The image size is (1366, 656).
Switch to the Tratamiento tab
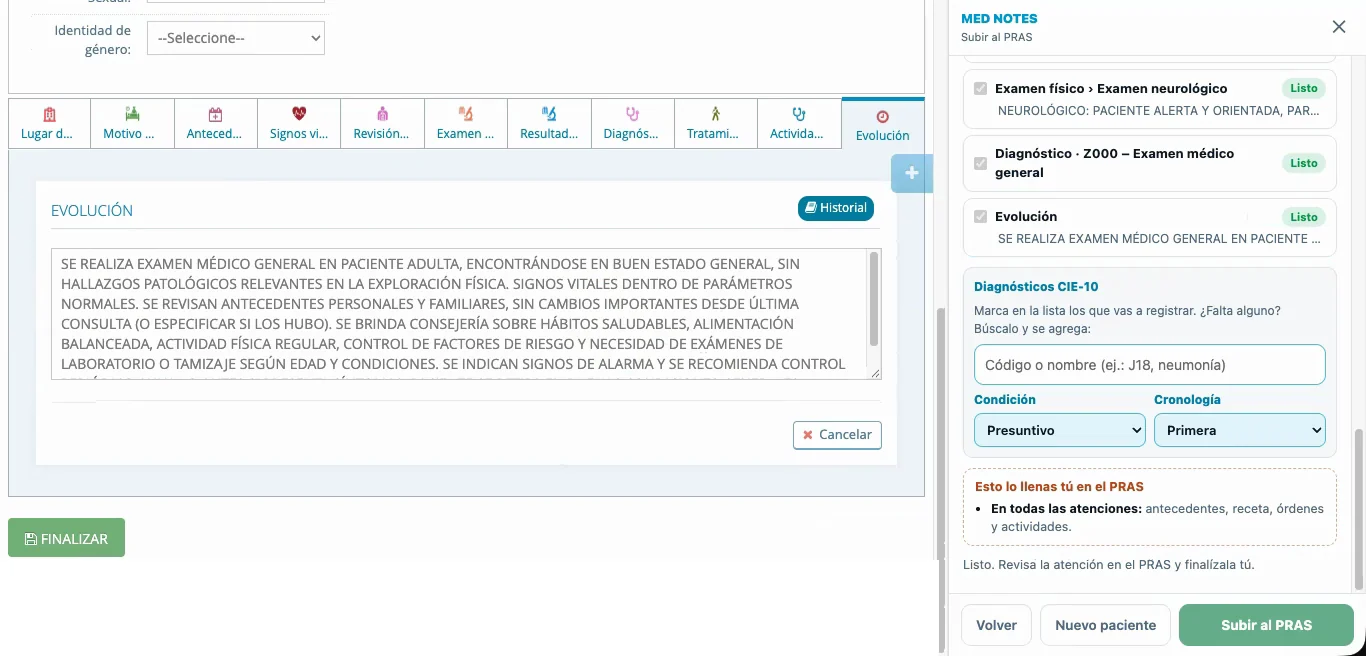[x=716, y=124]
